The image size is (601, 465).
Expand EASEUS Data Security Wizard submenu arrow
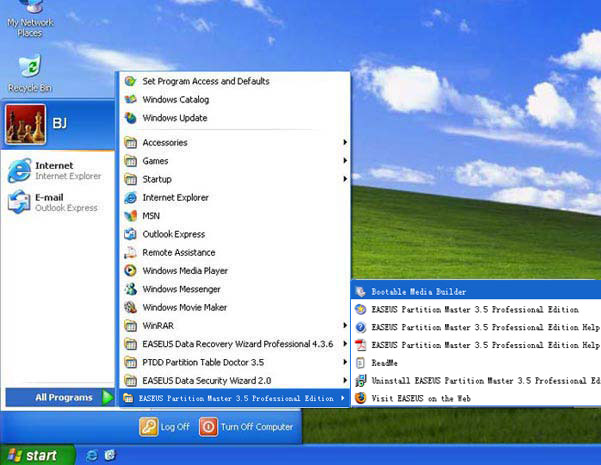[x=345, y=380]
